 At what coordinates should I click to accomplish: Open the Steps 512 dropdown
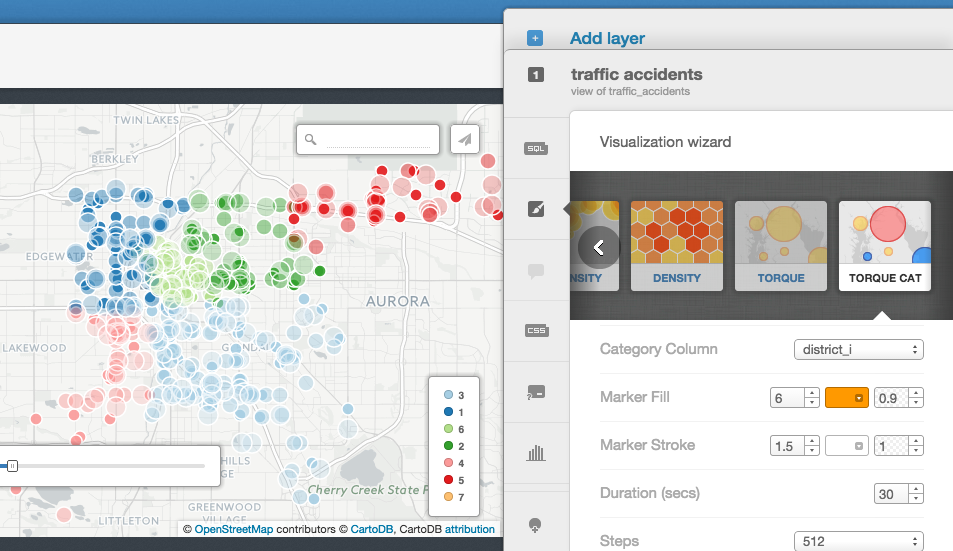(858, 541)
